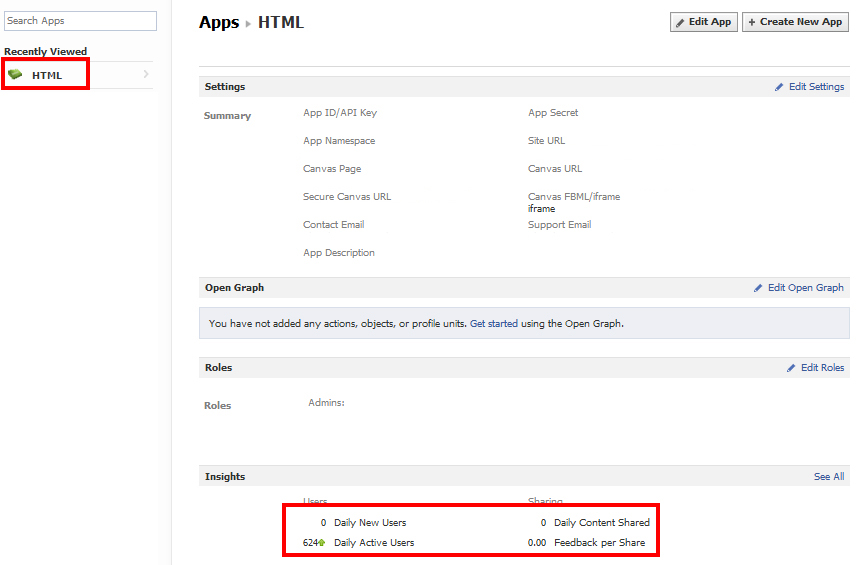This screenshot has width=862, height=565.
Task: Open the Edit Roles link
Action: point(822,368)
